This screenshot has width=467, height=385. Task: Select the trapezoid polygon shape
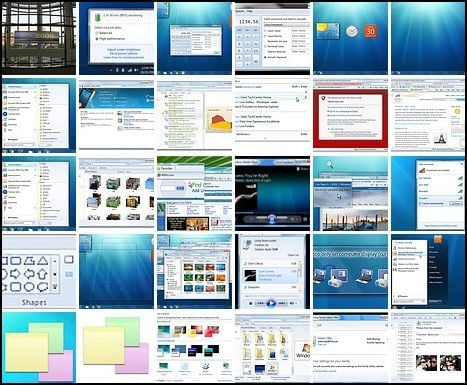coord(29,261)
